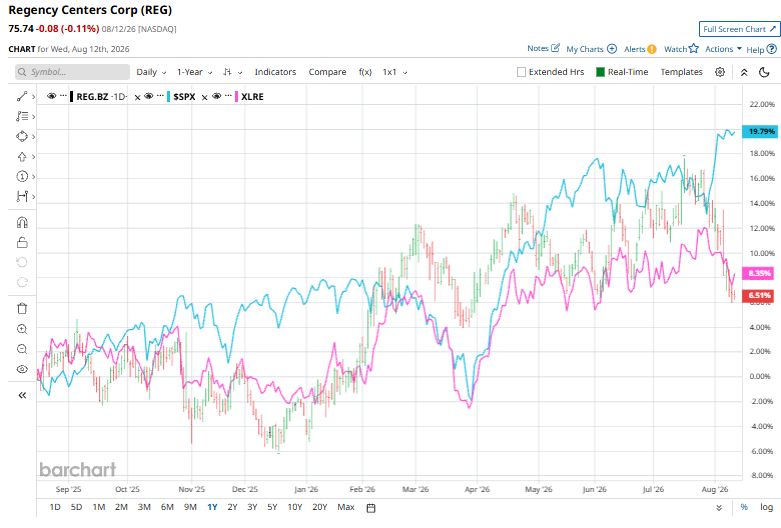
Task: Enable Extended Hrs checkbox
Action: (x=521, y=72)
